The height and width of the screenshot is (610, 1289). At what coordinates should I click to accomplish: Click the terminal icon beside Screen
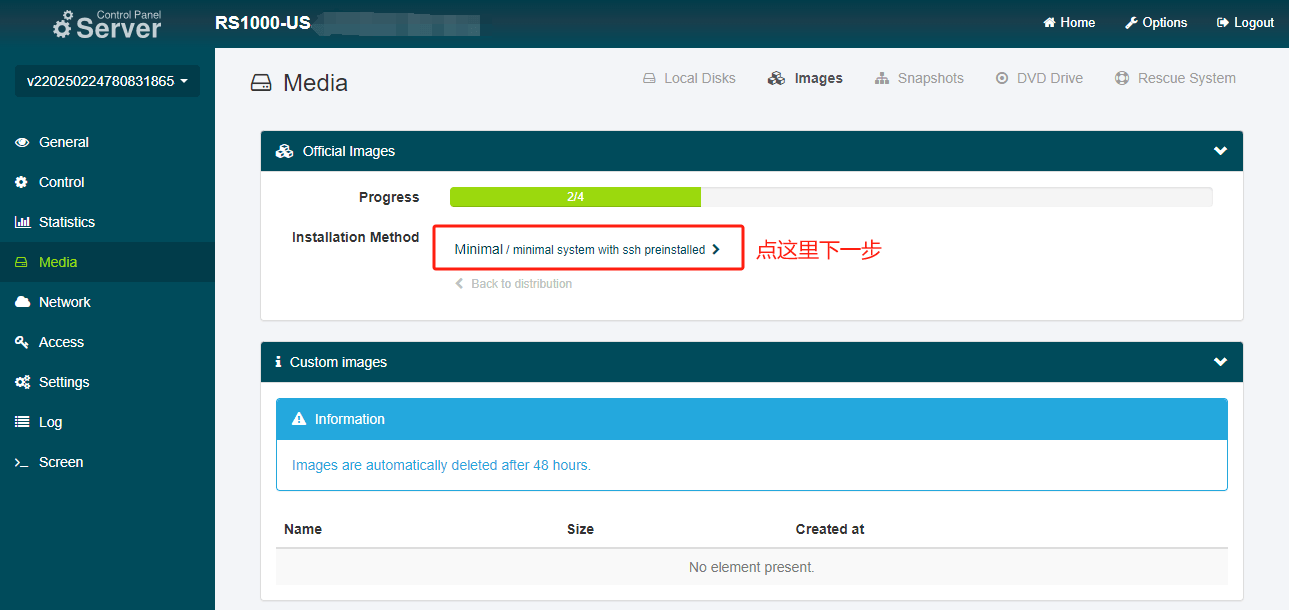click(22, 463)
